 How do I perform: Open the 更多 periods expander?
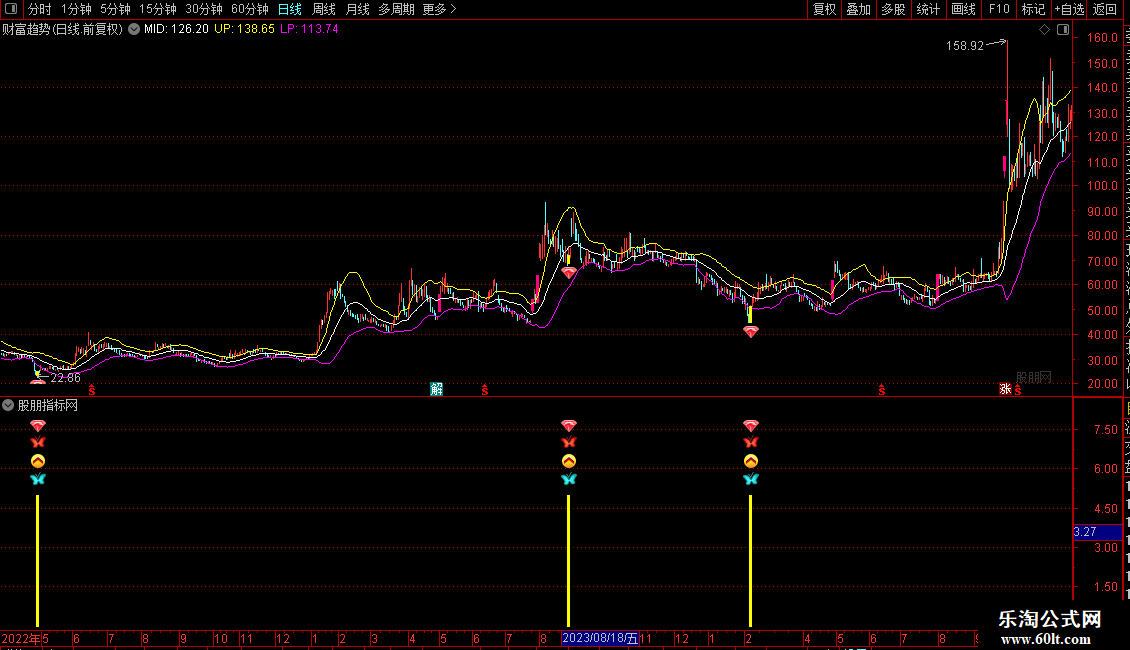[x=439, y=9]
